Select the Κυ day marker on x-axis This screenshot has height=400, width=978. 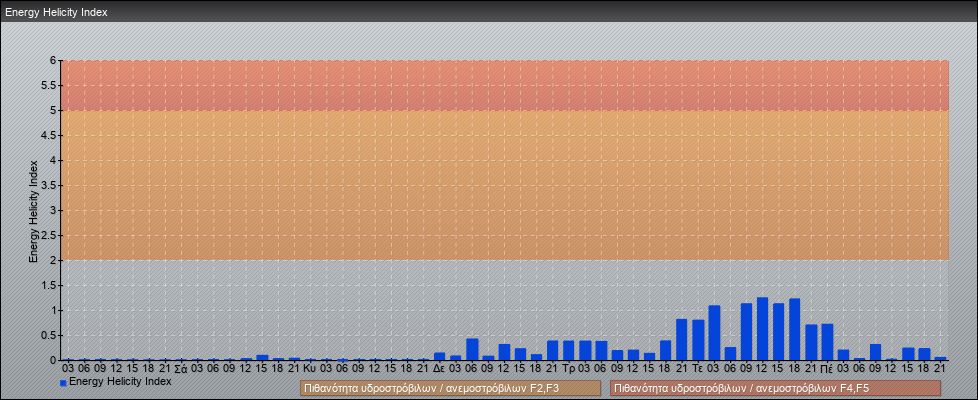(309, 368)
